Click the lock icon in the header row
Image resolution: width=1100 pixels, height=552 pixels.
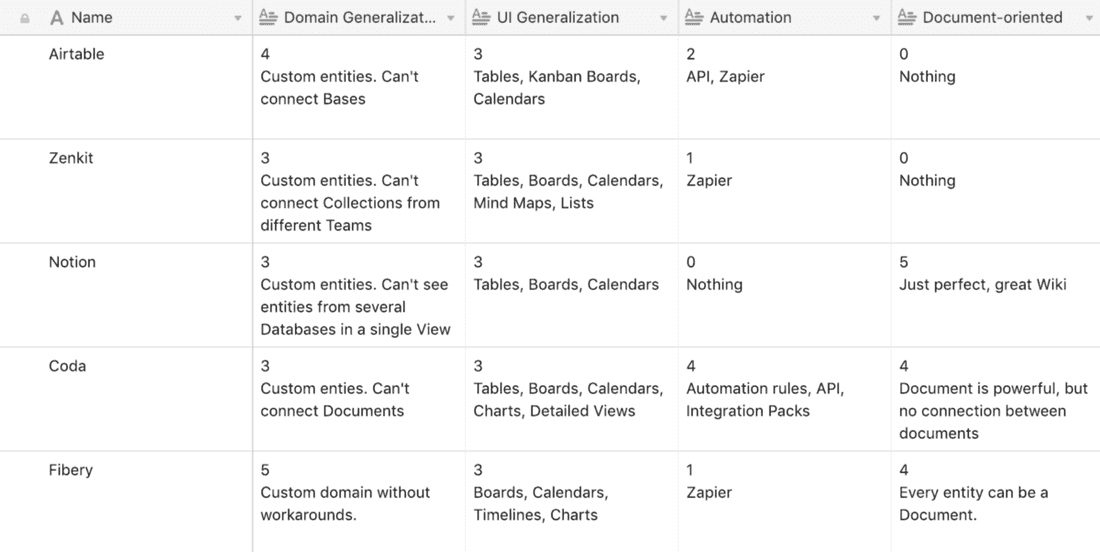coord(25,18)
